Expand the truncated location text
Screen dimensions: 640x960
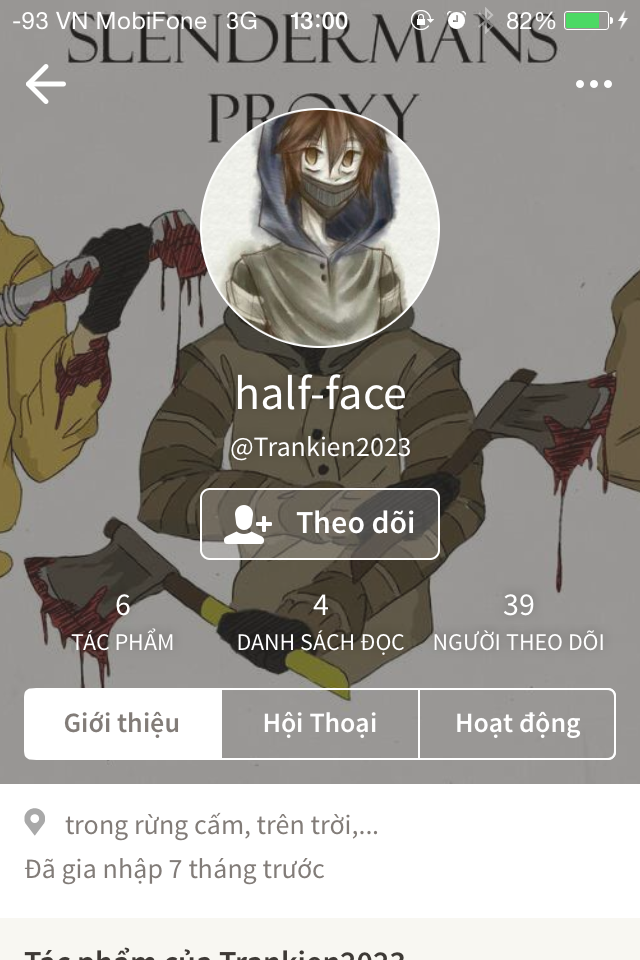(x=222, y=825)
